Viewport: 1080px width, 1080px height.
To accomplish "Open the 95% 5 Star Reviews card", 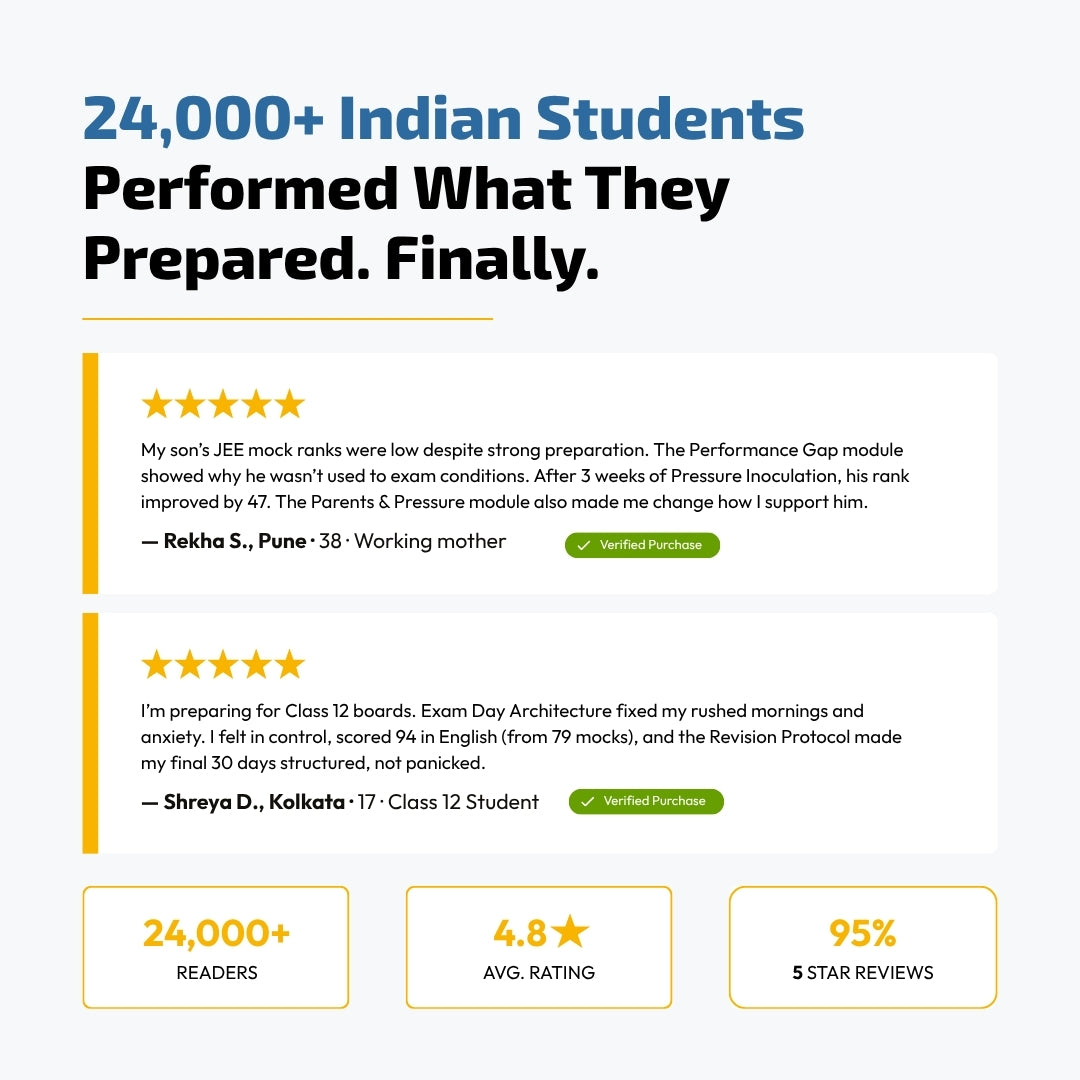I will (x=863, y=947).
